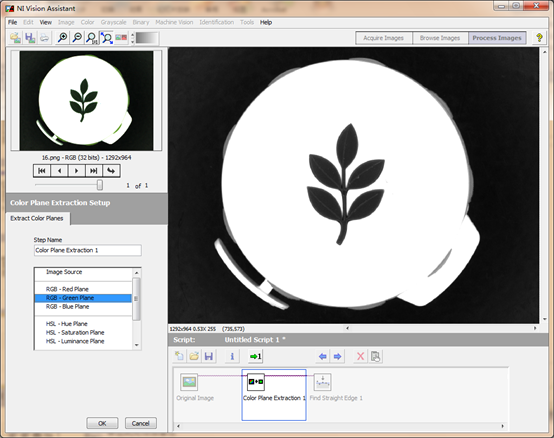Jump to the last image
The height and width of the screenshot is (438, 554).
click(x=94, y=171)
